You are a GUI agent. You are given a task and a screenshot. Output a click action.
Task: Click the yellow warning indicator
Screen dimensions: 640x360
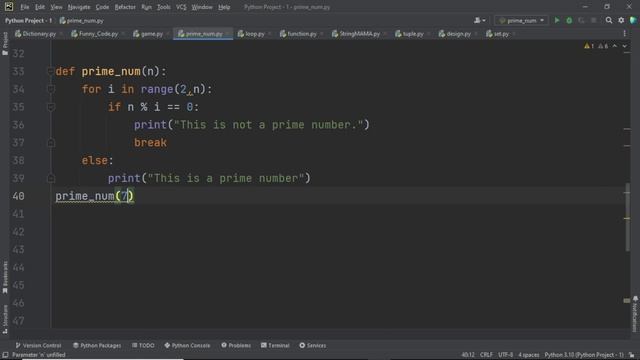tap(589, 46)
